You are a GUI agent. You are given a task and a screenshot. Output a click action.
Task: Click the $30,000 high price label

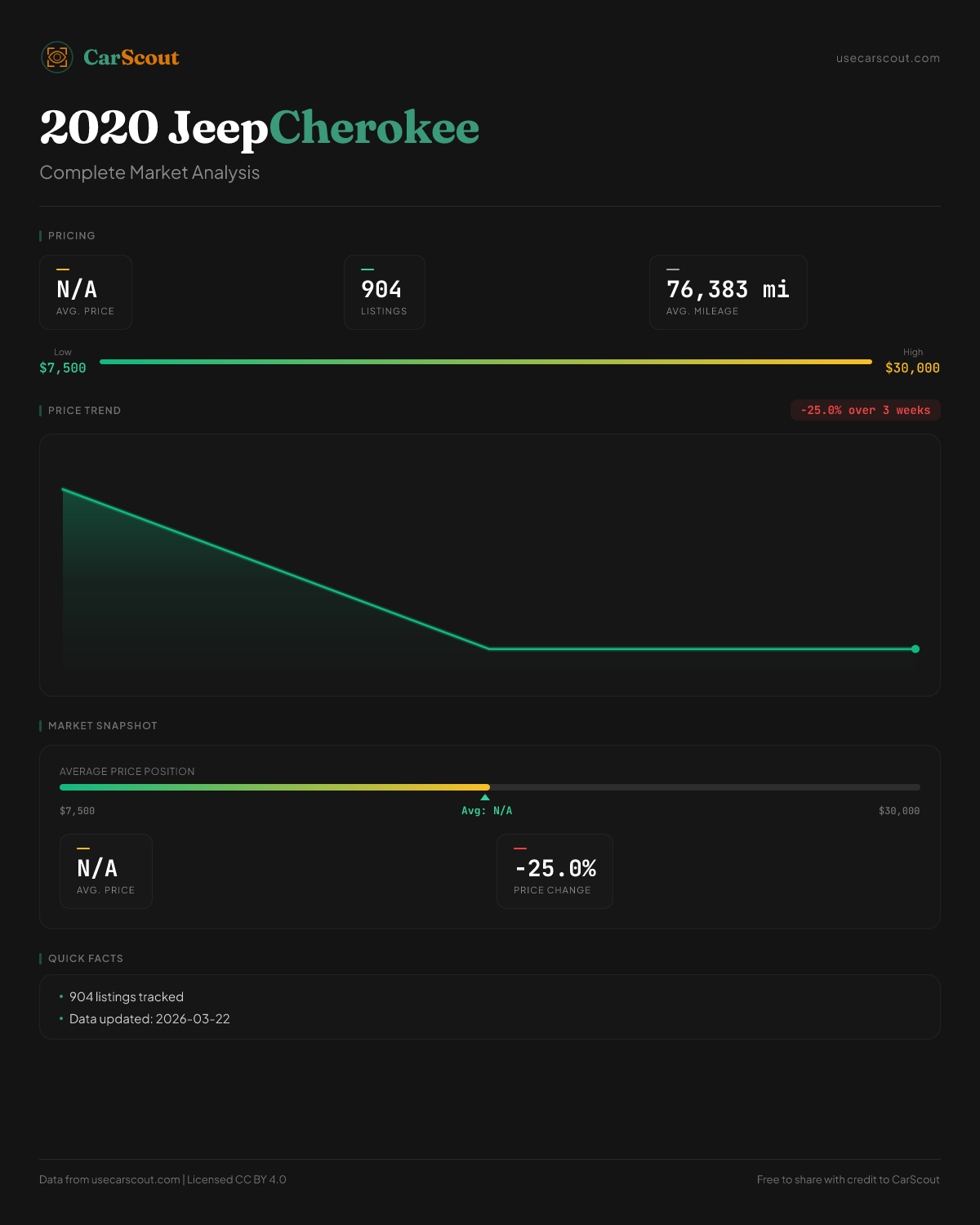point(912,368)
